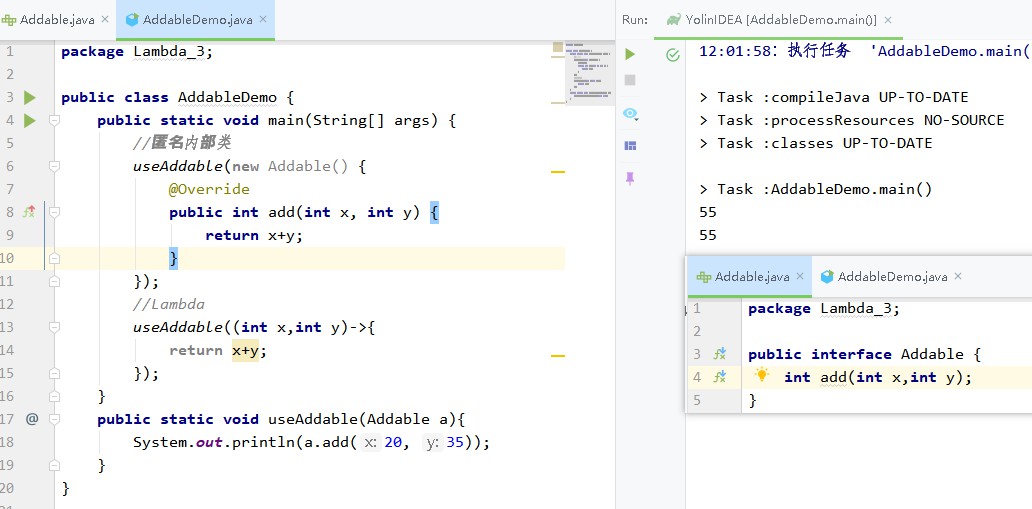Click the highlighted x+y expression on line 14
The image size is (1032, 509).
coord(245,350)
